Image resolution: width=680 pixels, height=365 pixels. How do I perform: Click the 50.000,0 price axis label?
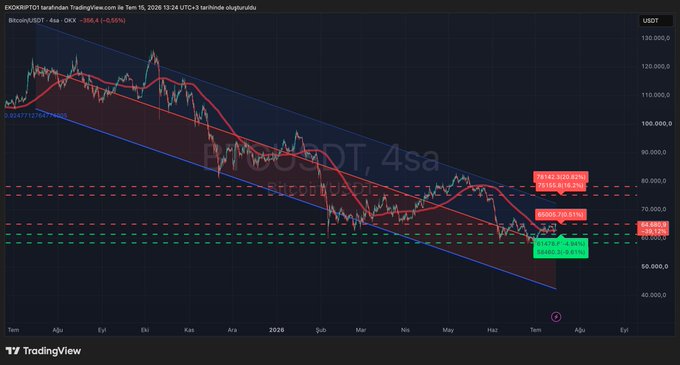click(x=655, y=266)
